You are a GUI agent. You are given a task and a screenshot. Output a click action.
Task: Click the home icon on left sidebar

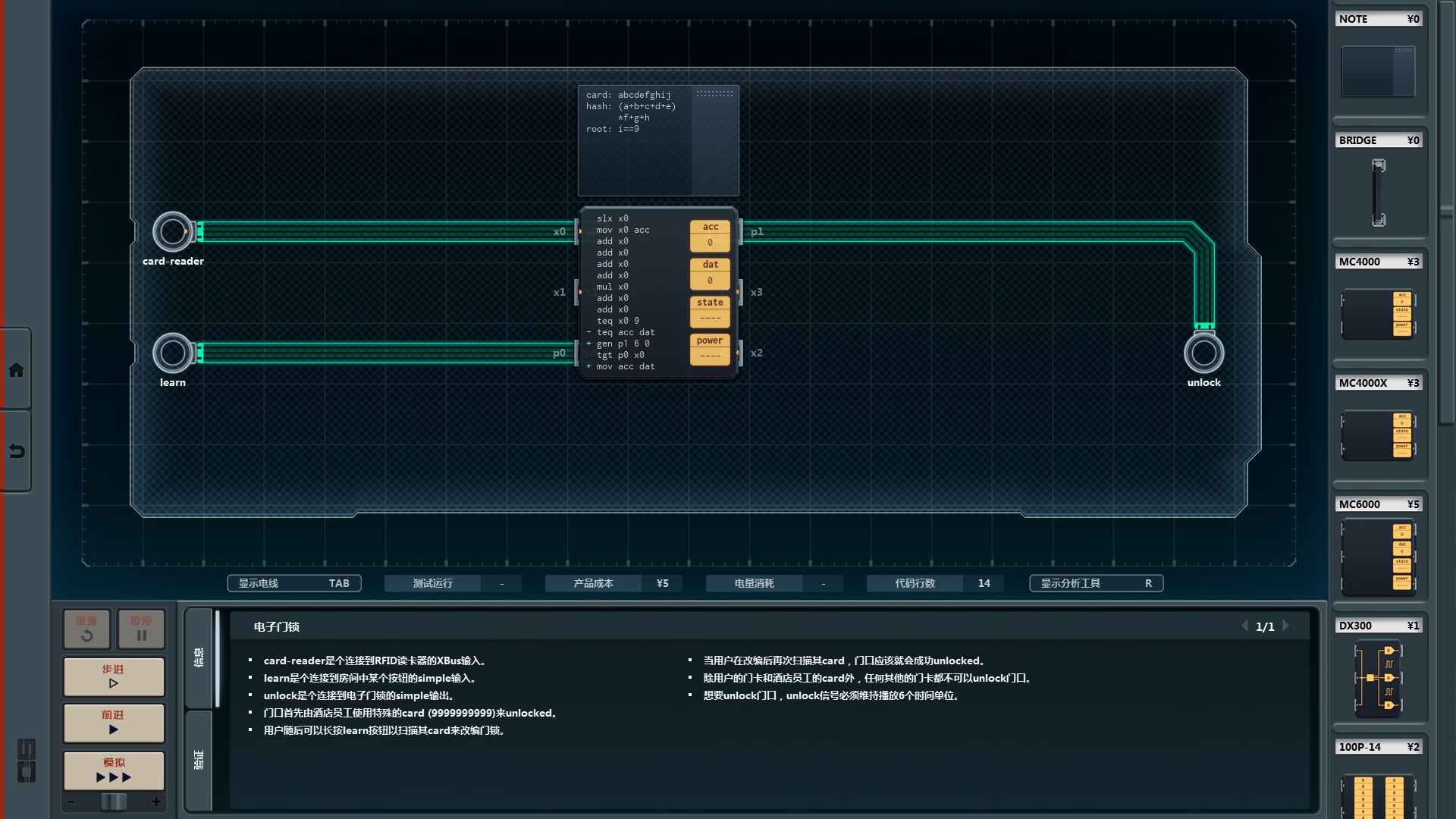(x=16, y=370)
